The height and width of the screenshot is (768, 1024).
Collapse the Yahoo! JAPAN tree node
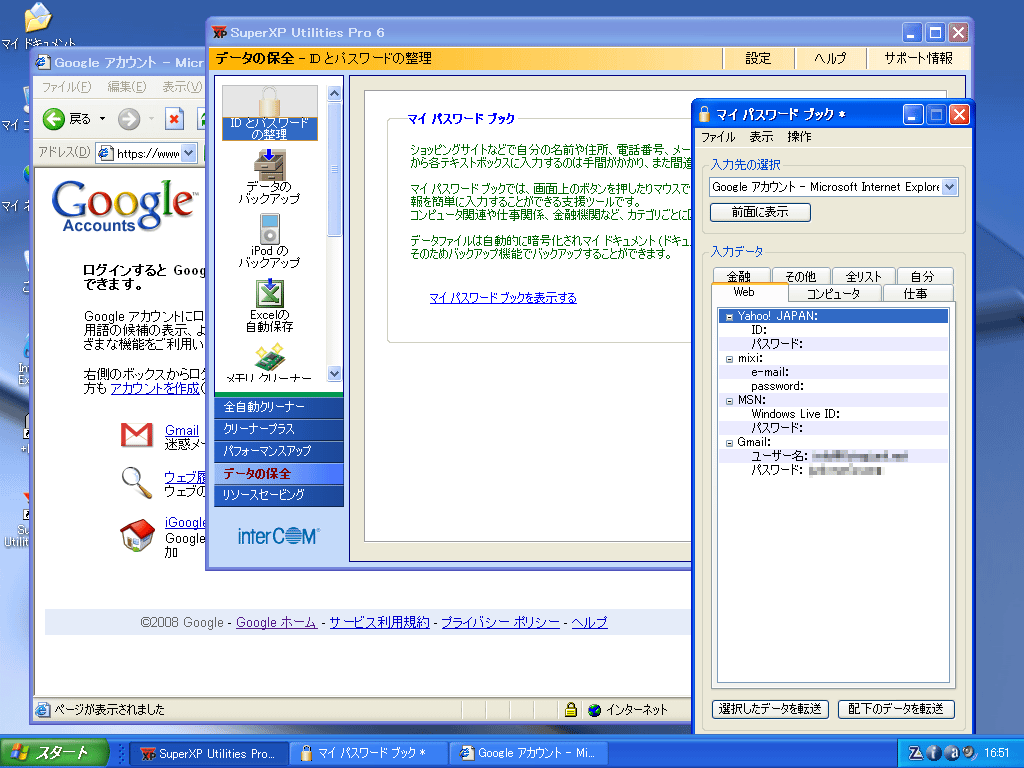tap(729, 317)
